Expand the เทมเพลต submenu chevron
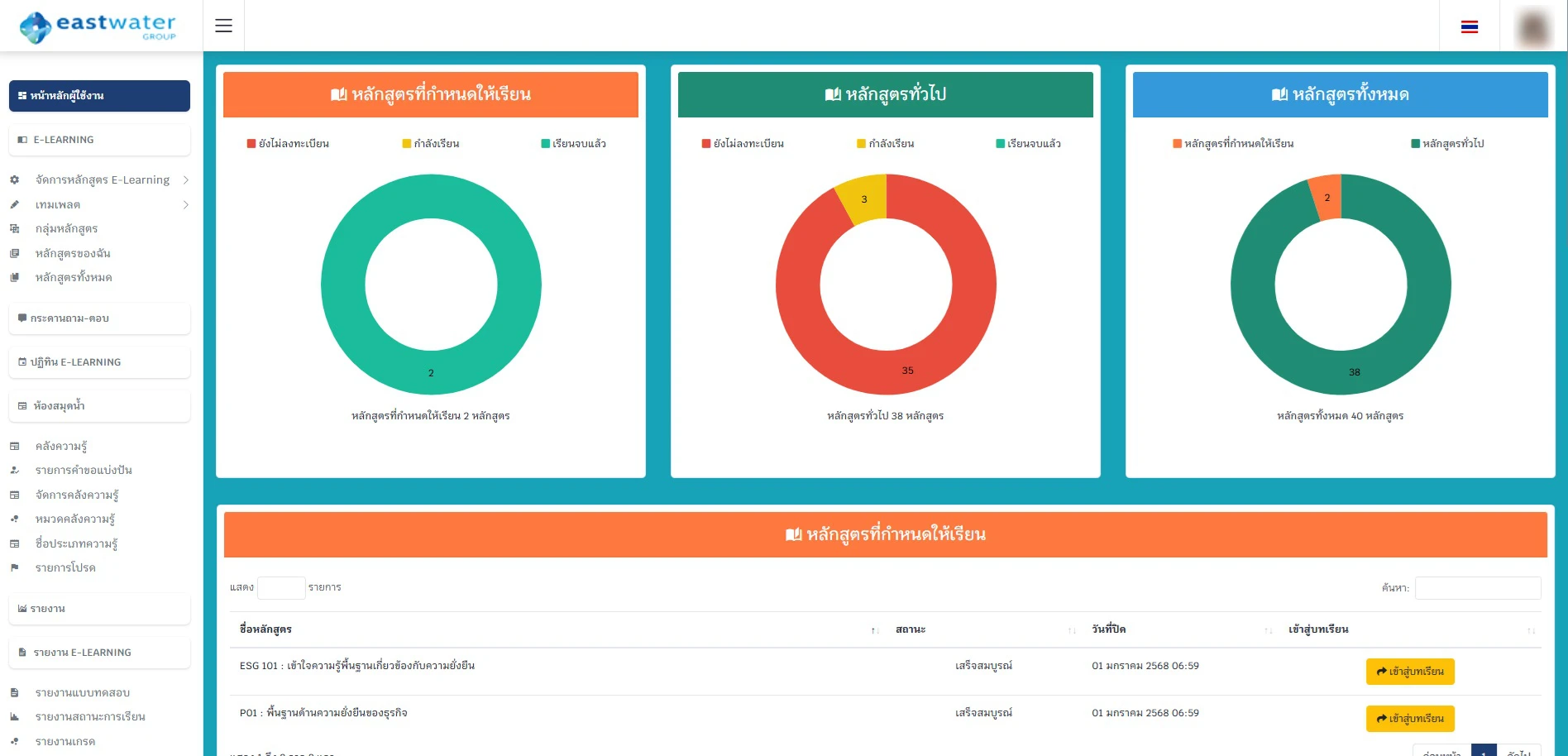 click(186, 204)
